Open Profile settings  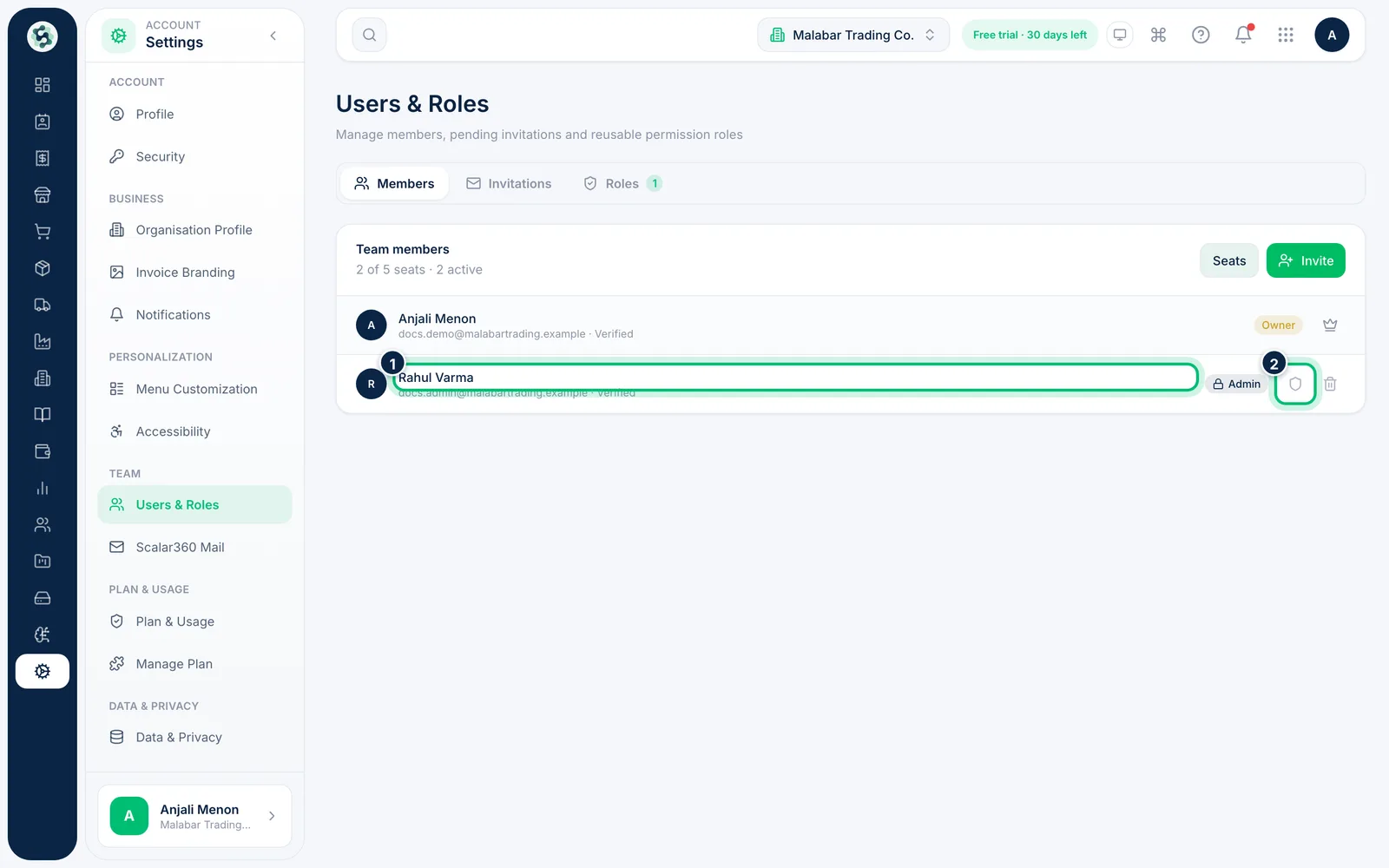(x=194, y=115)
